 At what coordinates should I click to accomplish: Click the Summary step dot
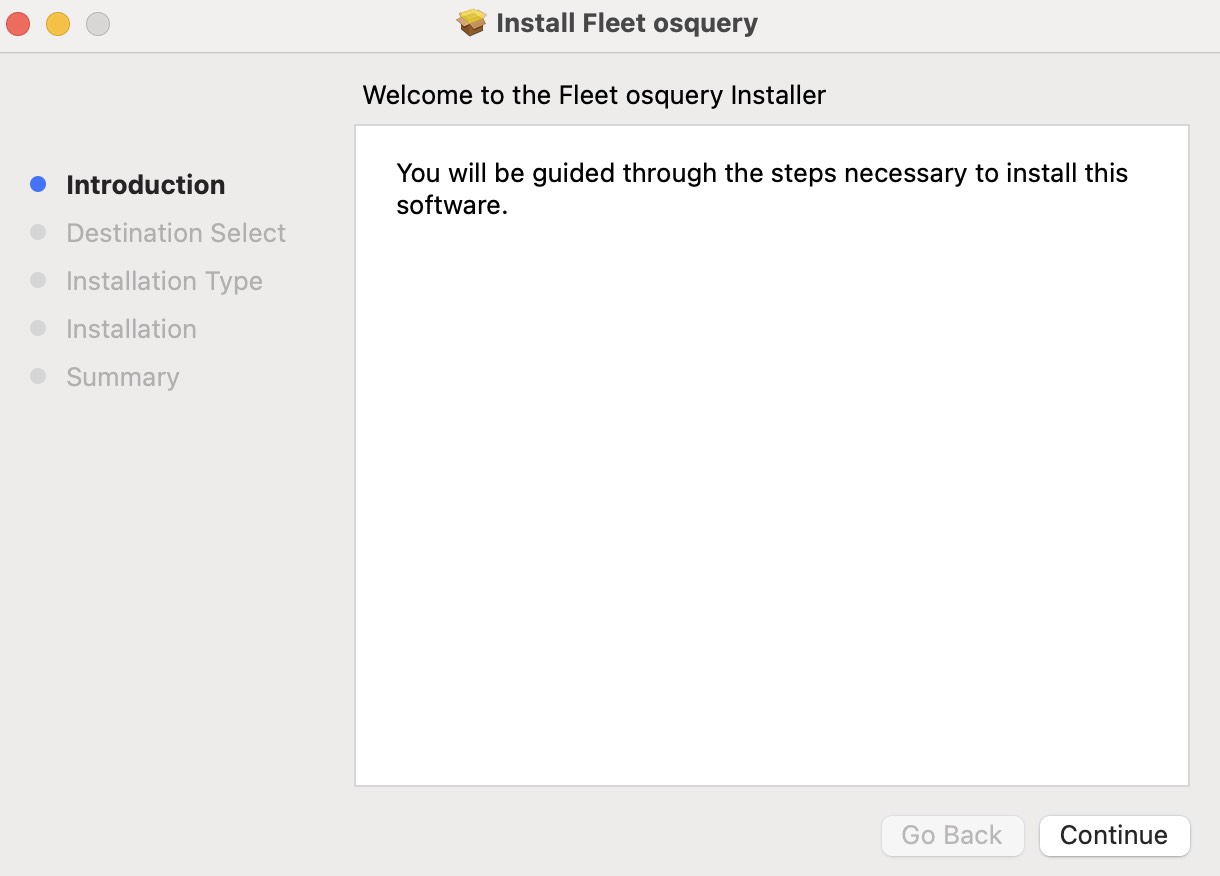click(x=38, y=376)
